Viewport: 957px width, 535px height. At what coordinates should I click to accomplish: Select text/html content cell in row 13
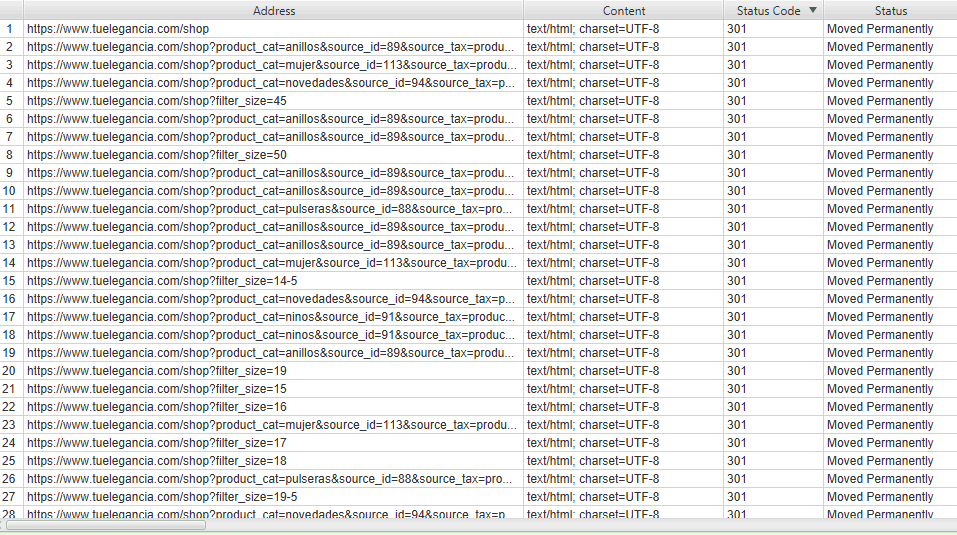593,245
